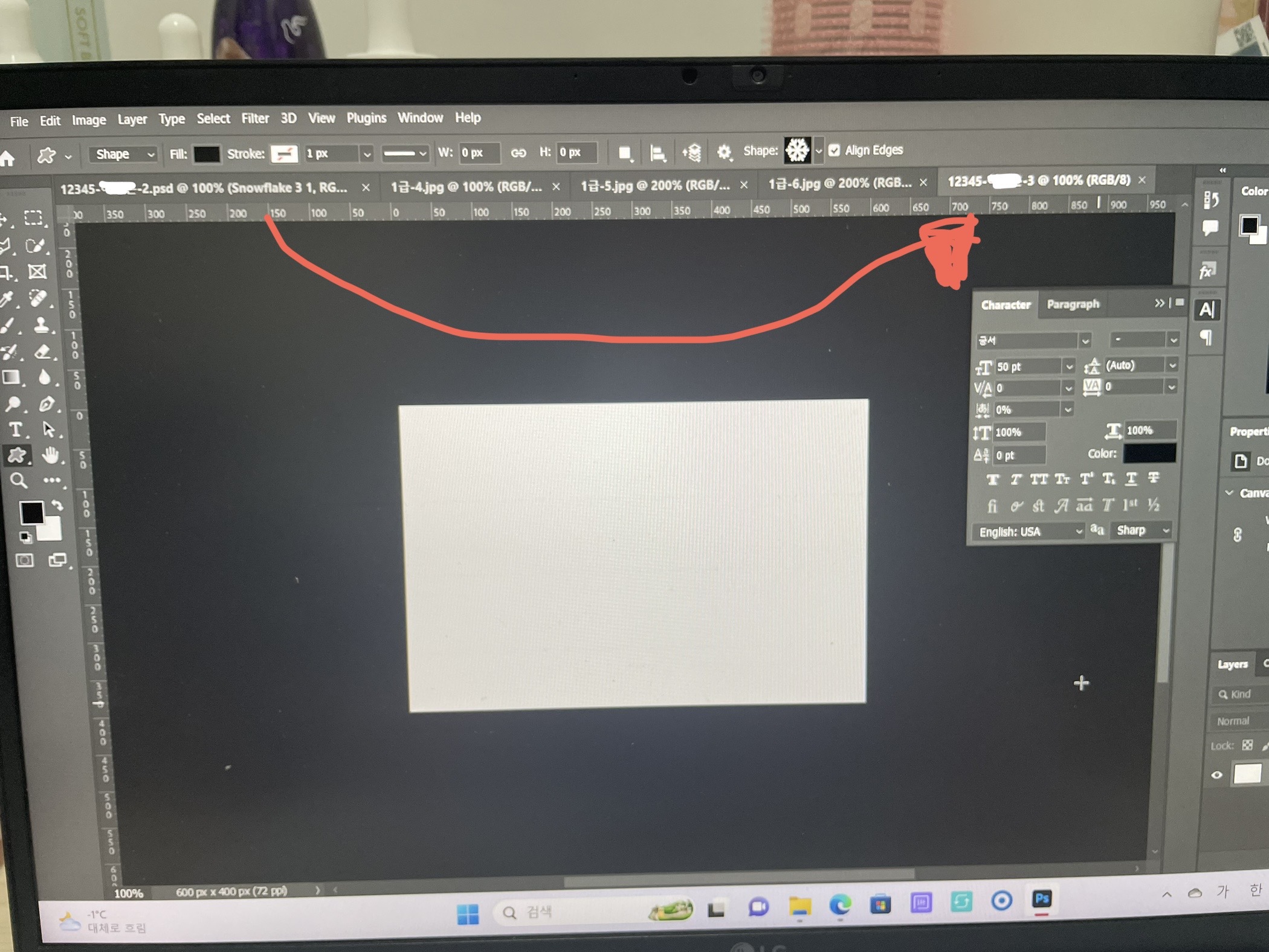Select the Horizontal Type tool
The width and height of the screenshot is (1269, 952).
click(x=16, y=429)
